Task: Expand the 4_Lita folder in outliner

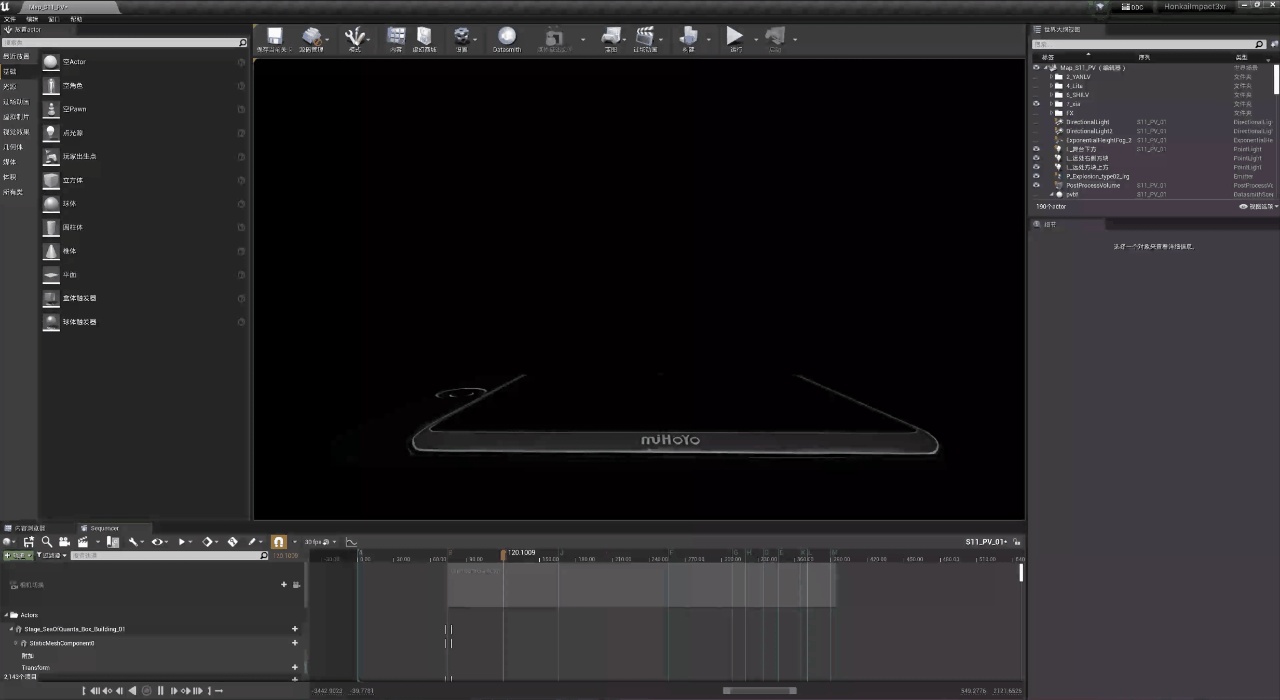Action: click(1051, 86)
